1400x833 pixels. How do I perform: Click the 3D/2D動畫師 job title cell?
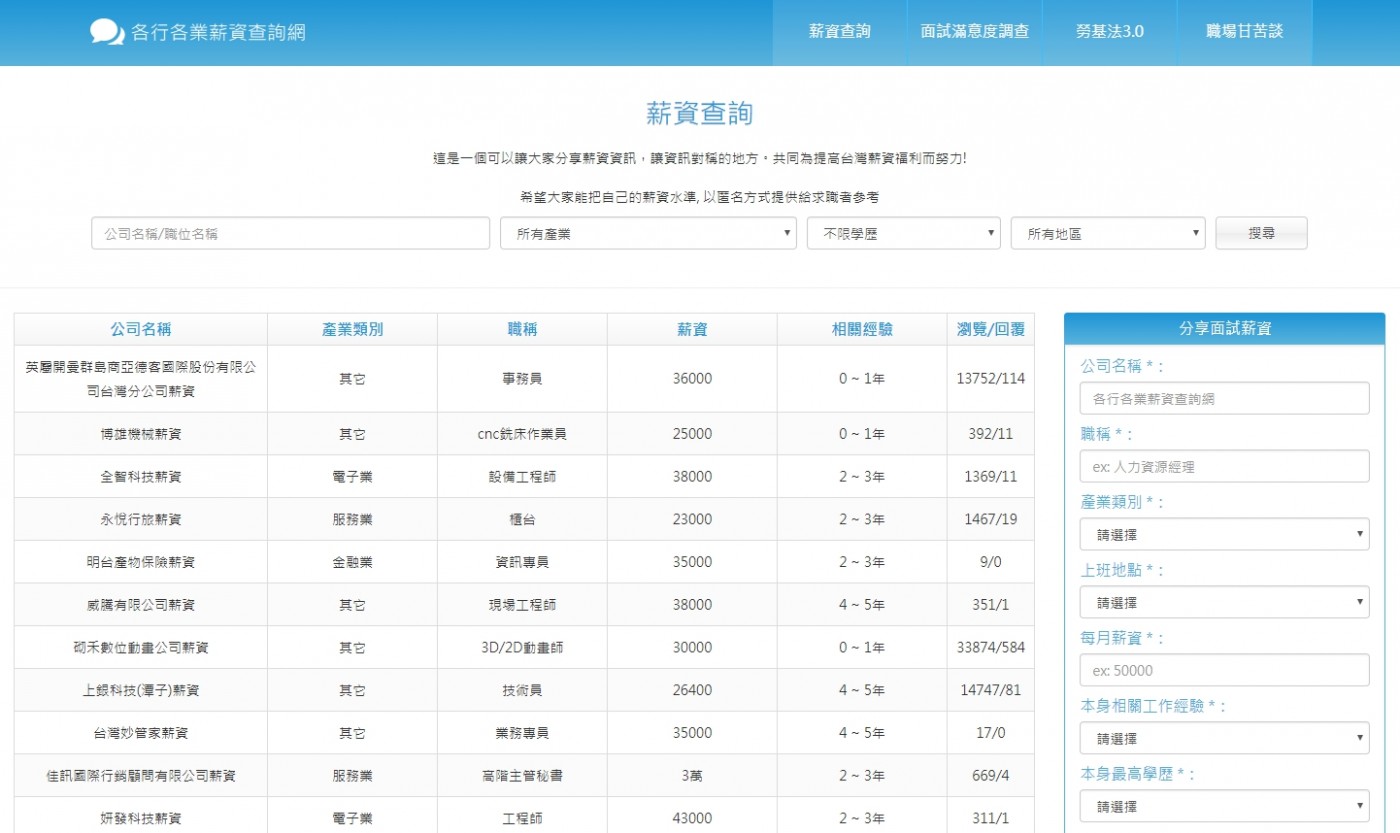point(522,648)
